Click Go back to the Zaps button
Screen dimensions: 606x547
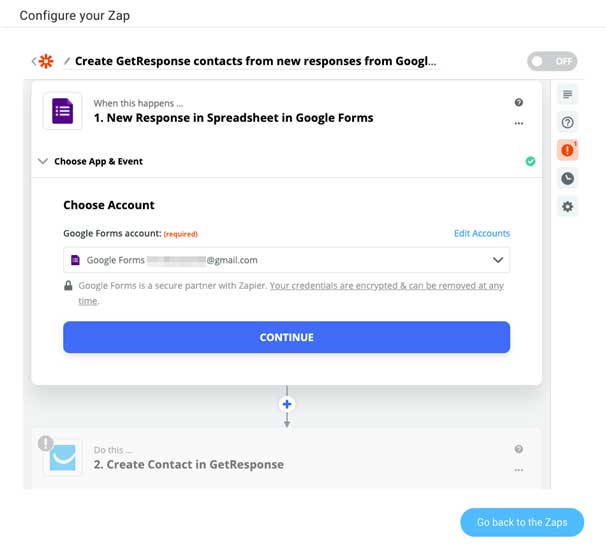click(522, 522)
